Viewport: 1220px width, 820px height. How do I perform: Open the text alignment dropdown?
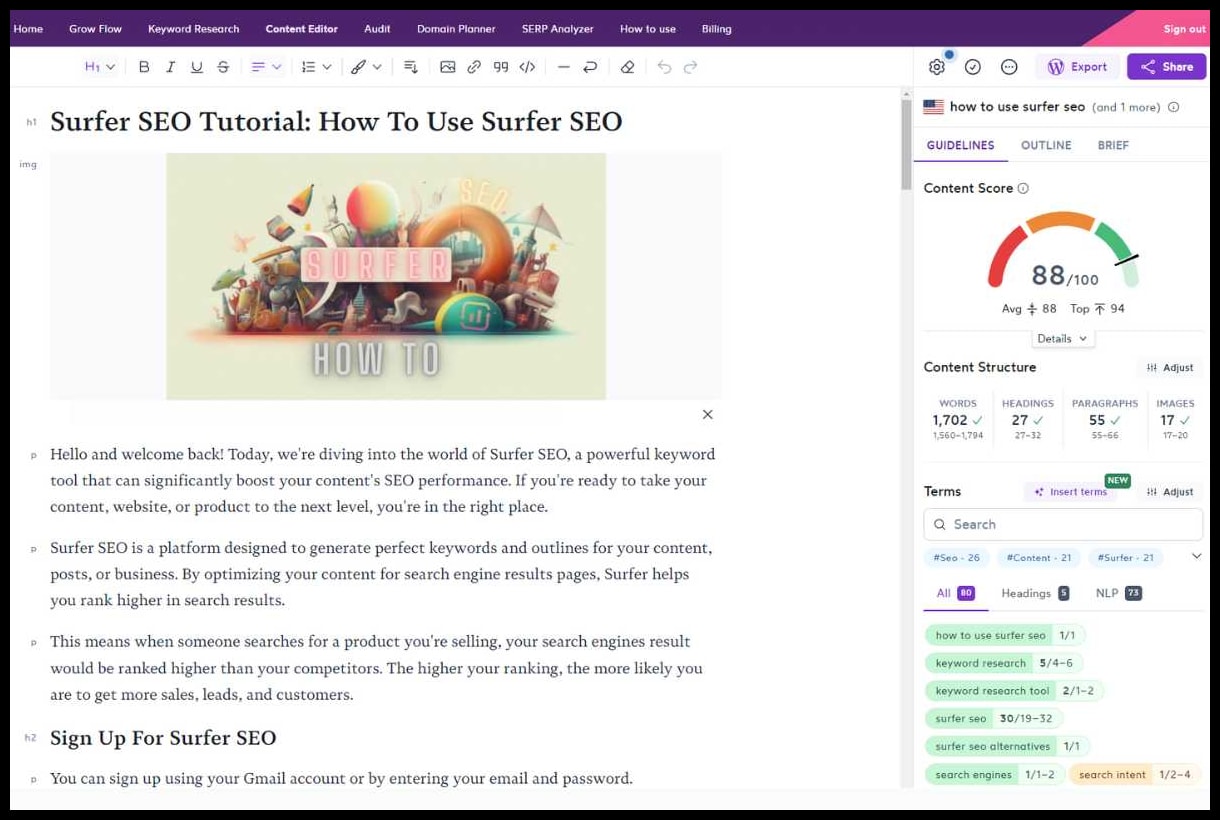tap(266, 67)
